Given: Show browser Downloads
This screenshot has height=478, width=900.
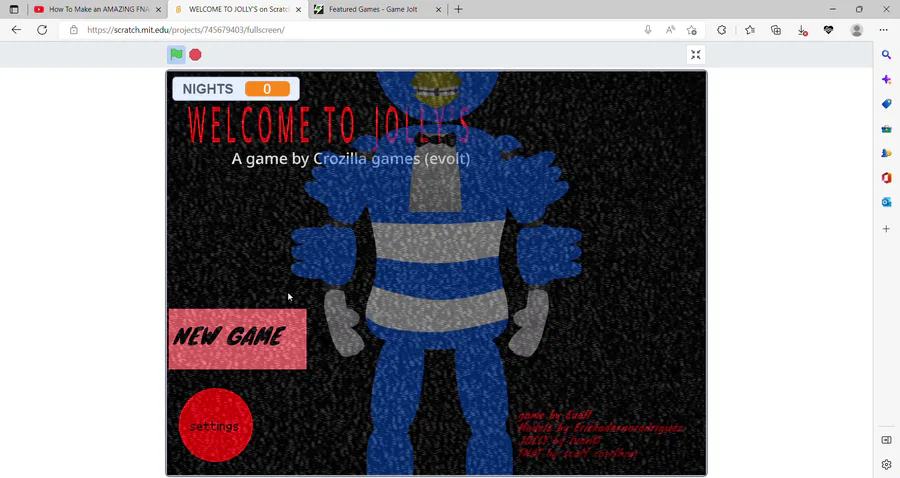Looking at the screenshot, I should (802, 30).
